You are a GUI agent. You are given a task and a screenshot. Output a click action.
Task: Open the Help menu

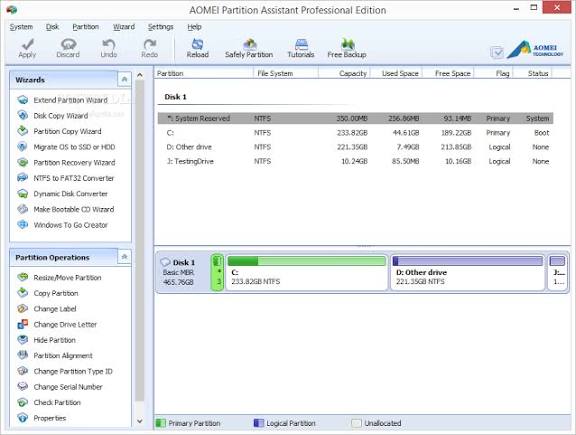[x=194, y=27]
